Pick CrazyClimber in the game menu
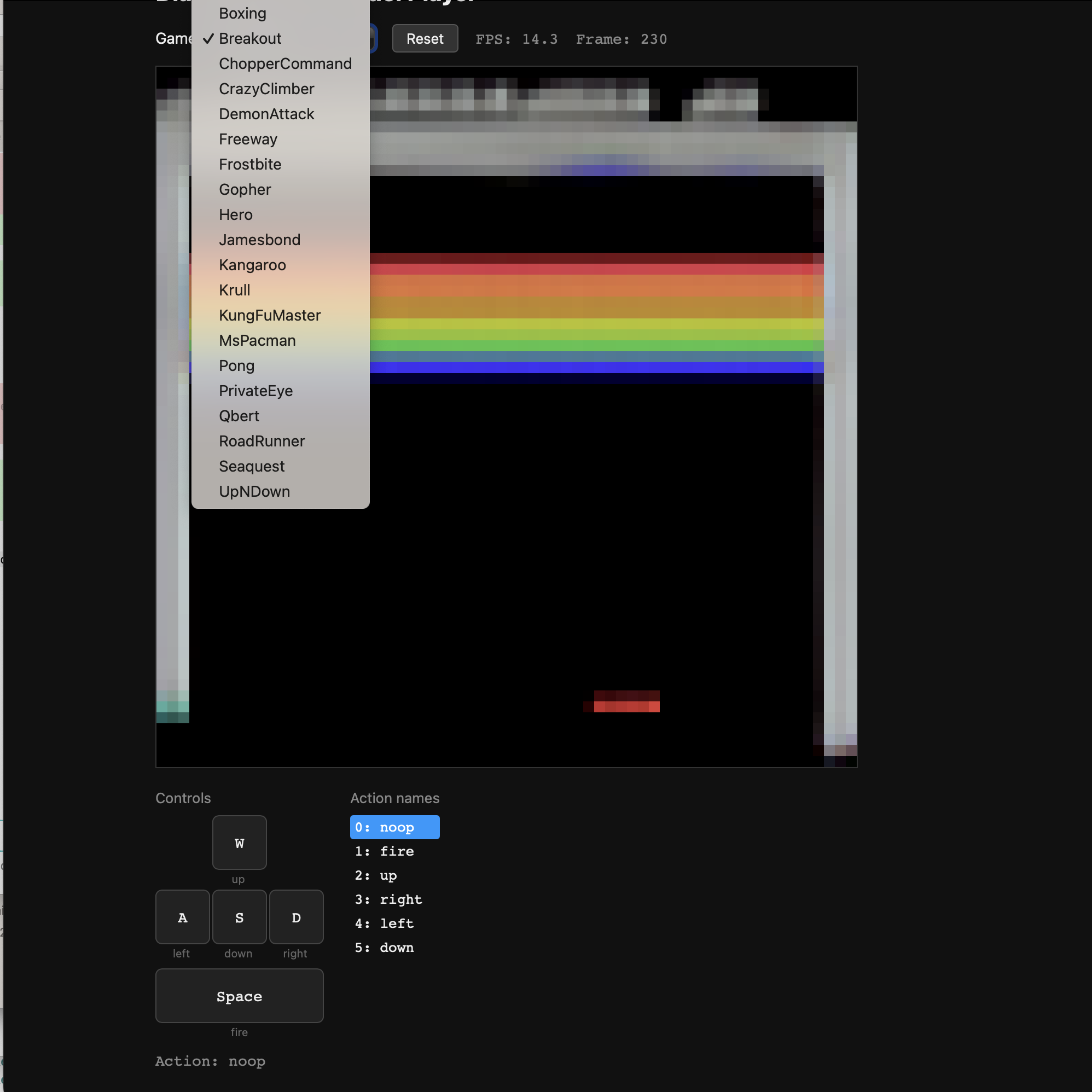 (280, 89)
